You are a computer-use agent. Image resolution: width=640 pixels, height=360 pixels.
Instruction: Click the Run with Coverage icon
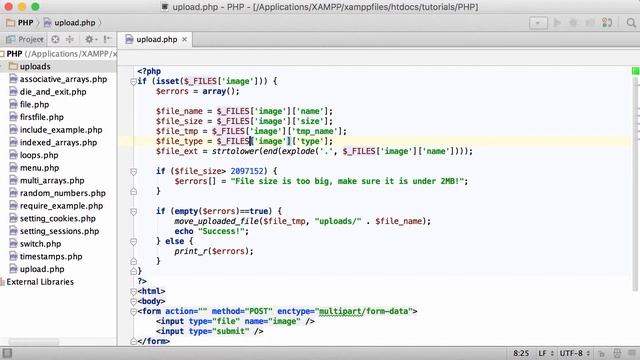(x=590, y=22)
